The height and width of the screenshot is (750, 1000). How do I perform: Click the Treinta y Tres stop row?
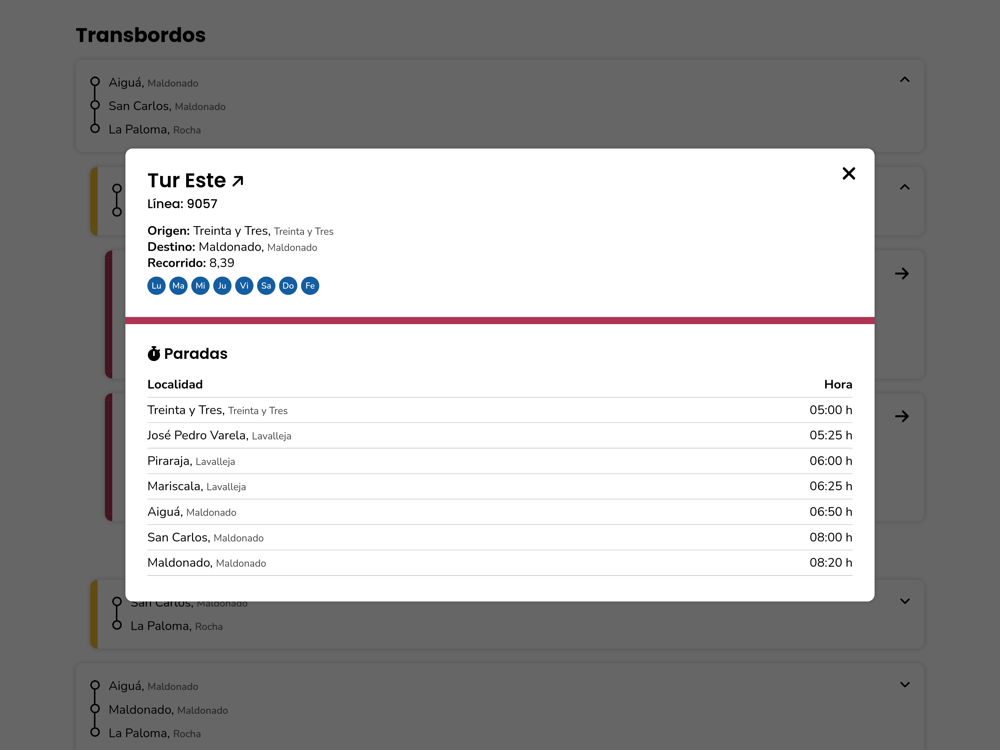500,410
